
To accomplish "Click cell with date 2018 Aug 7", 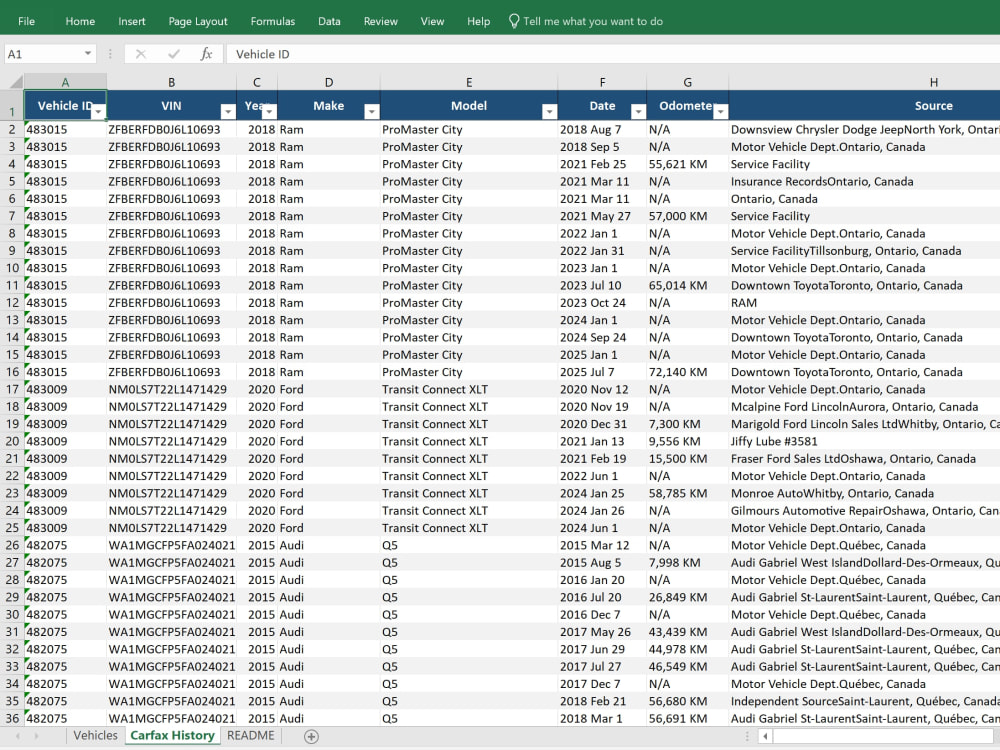I will click(602, 129).
